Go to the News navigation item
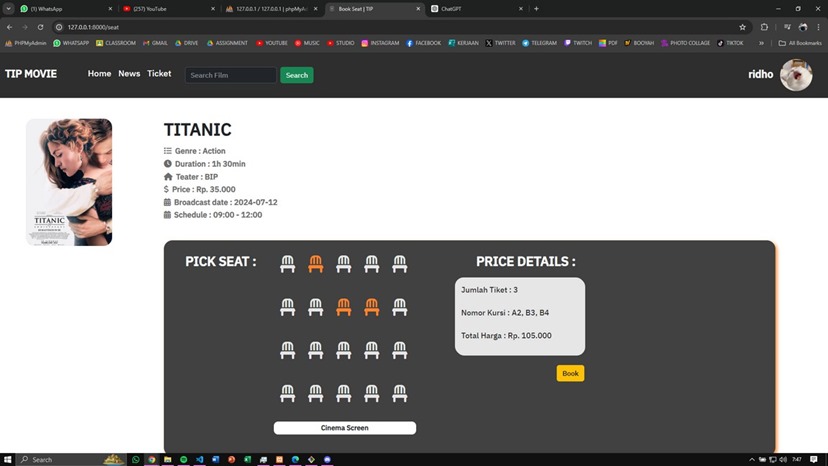The image size is (828, 466). tap(129, 74)
